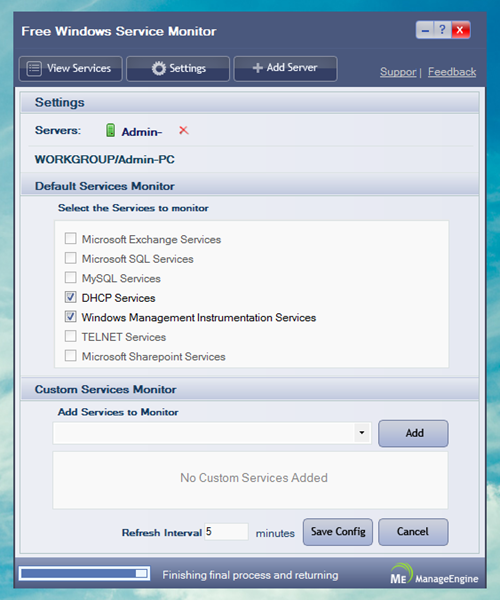Image resolution: width=500 pixels, height=600 pixels.
Task: Enable Microsoft Exchange Services checkbox
Action: coord(70,238)
